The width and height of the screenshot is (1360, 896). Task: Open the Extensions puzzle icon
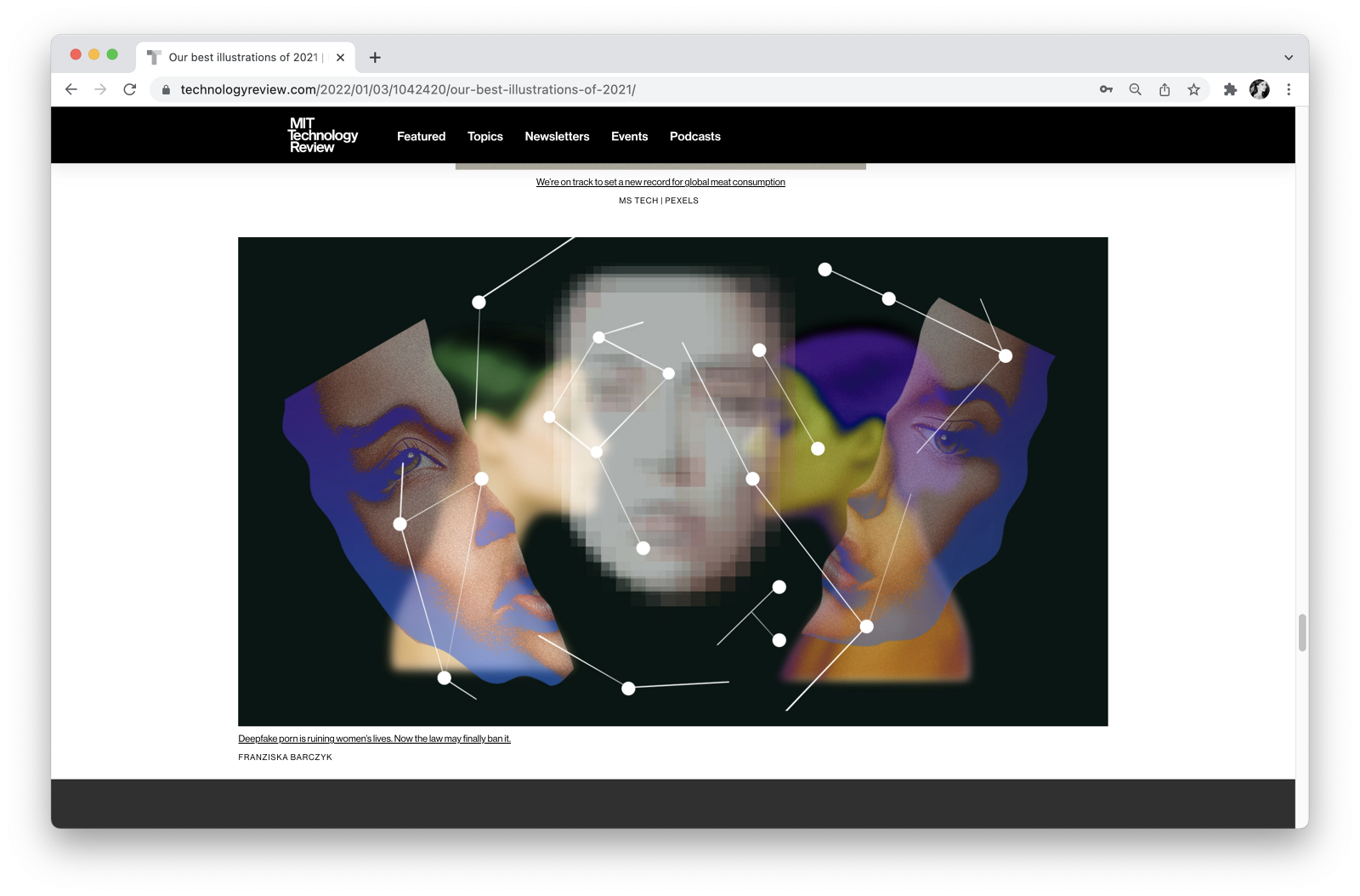[x=1230, y=89]
